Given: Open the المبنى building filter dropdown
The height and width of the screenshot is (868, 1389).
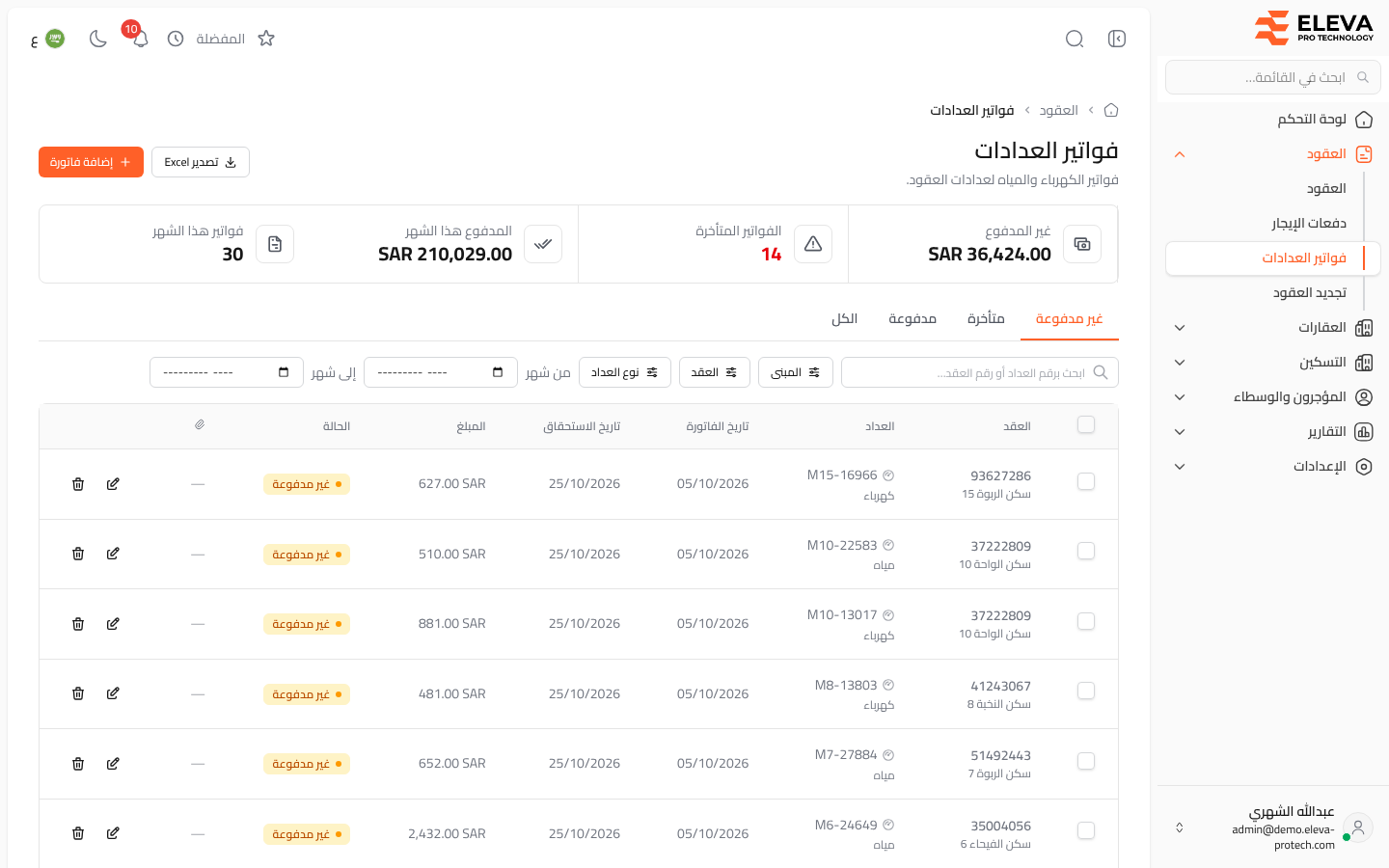Looking at the screenshot, I should (x=796, y=372).
